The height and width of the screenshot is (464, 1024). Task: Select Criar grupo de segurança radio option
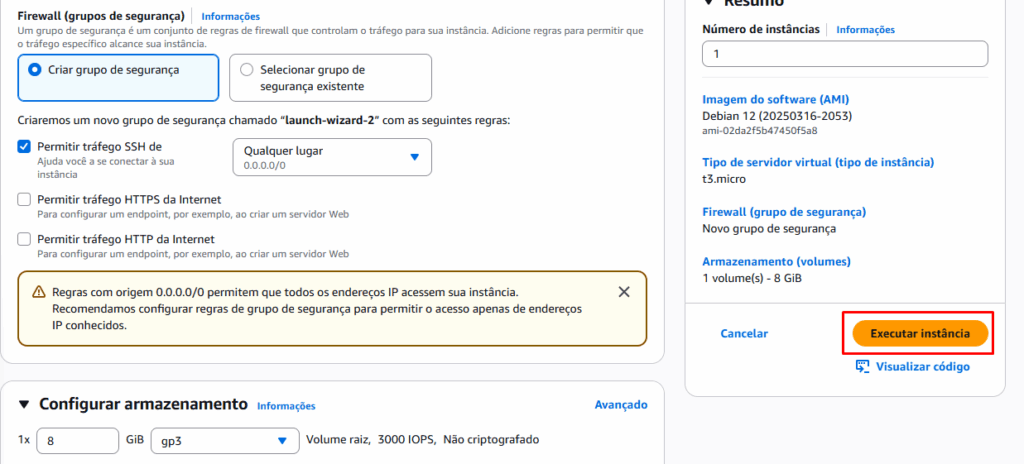coord(35,69)
